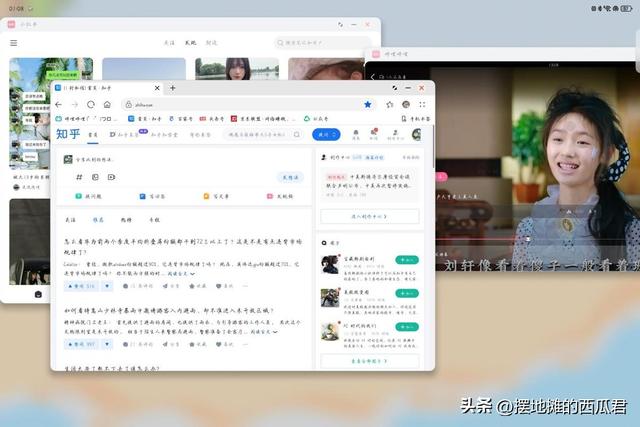The width and height of the screenshot is (640, 427).
Task: Toggle upvote on the second feed post
Action: (82, 344)
